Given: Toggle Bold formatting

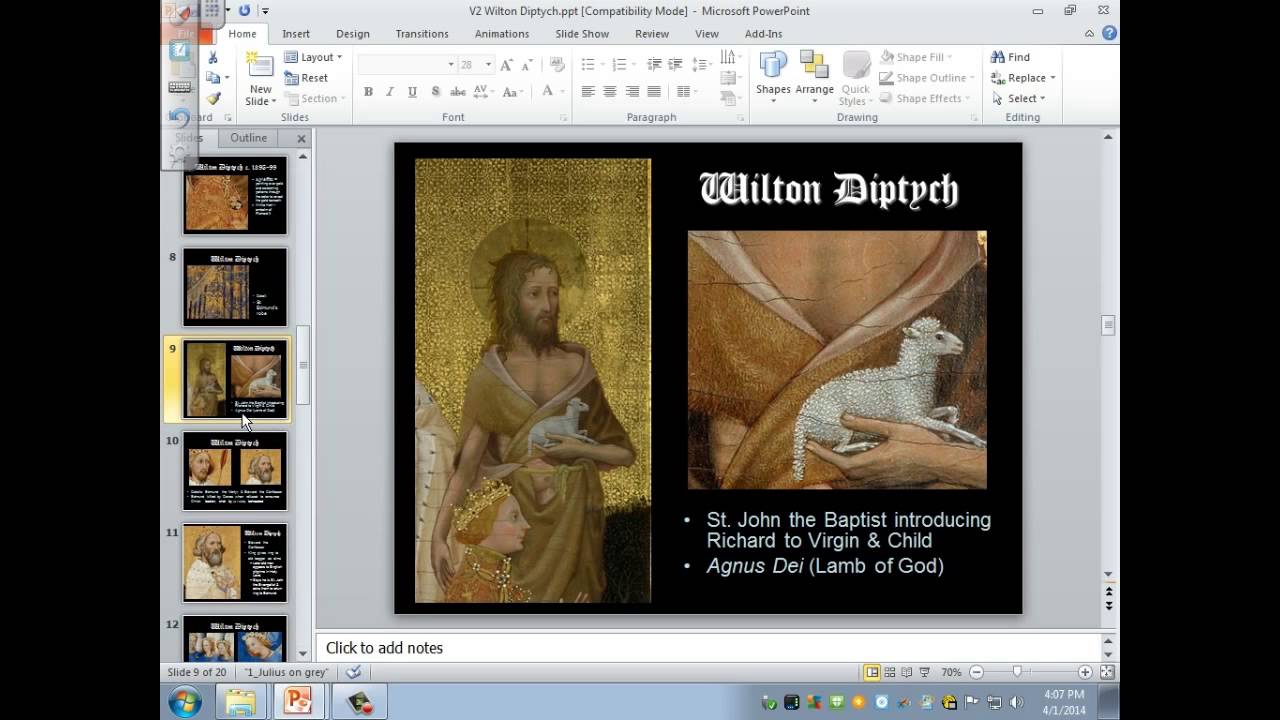Looking at the screenshot, I should coord(368,91).
